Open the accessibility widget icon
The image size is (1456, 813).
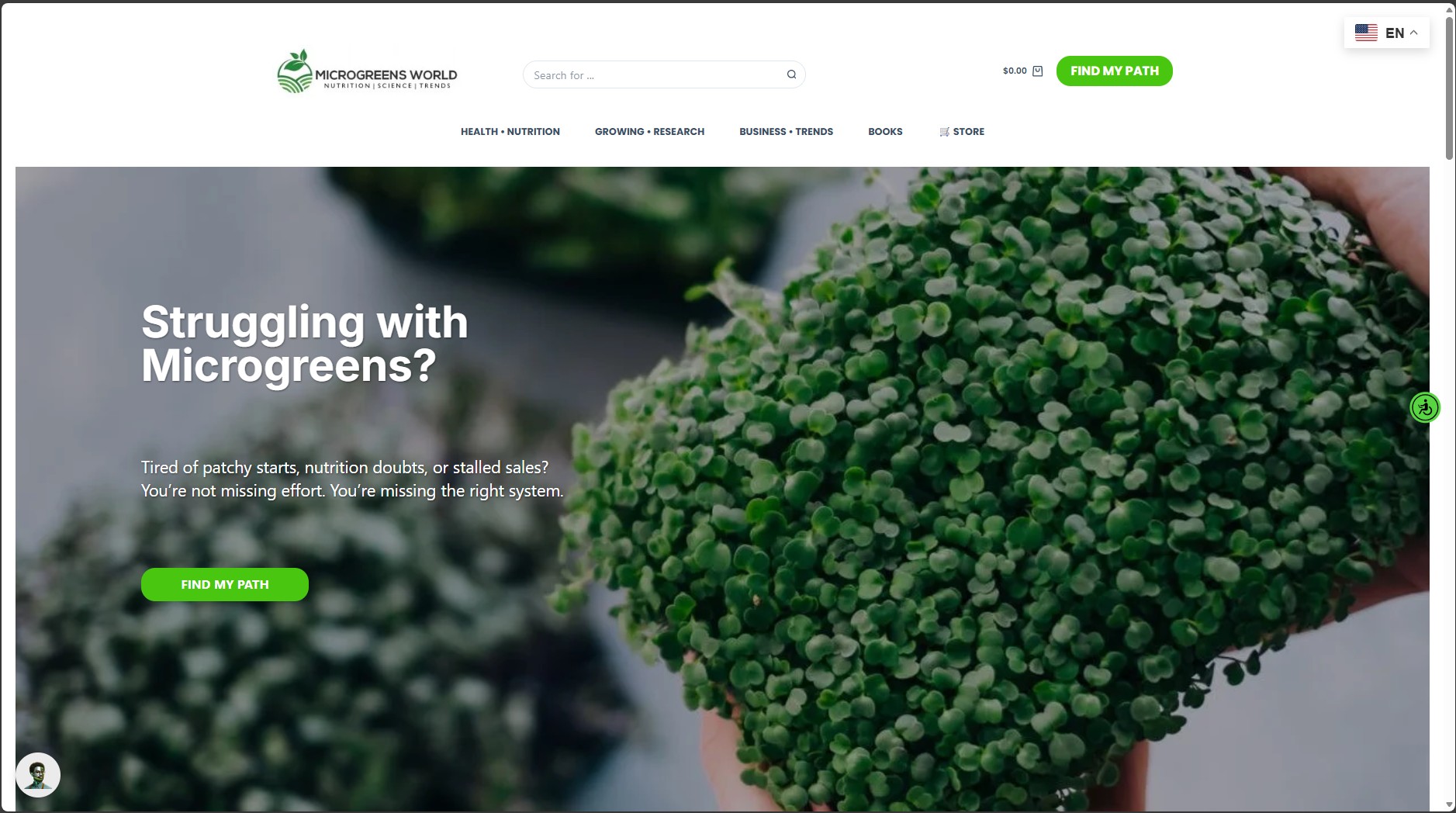pyautogui.click(x=1425, y=407)
